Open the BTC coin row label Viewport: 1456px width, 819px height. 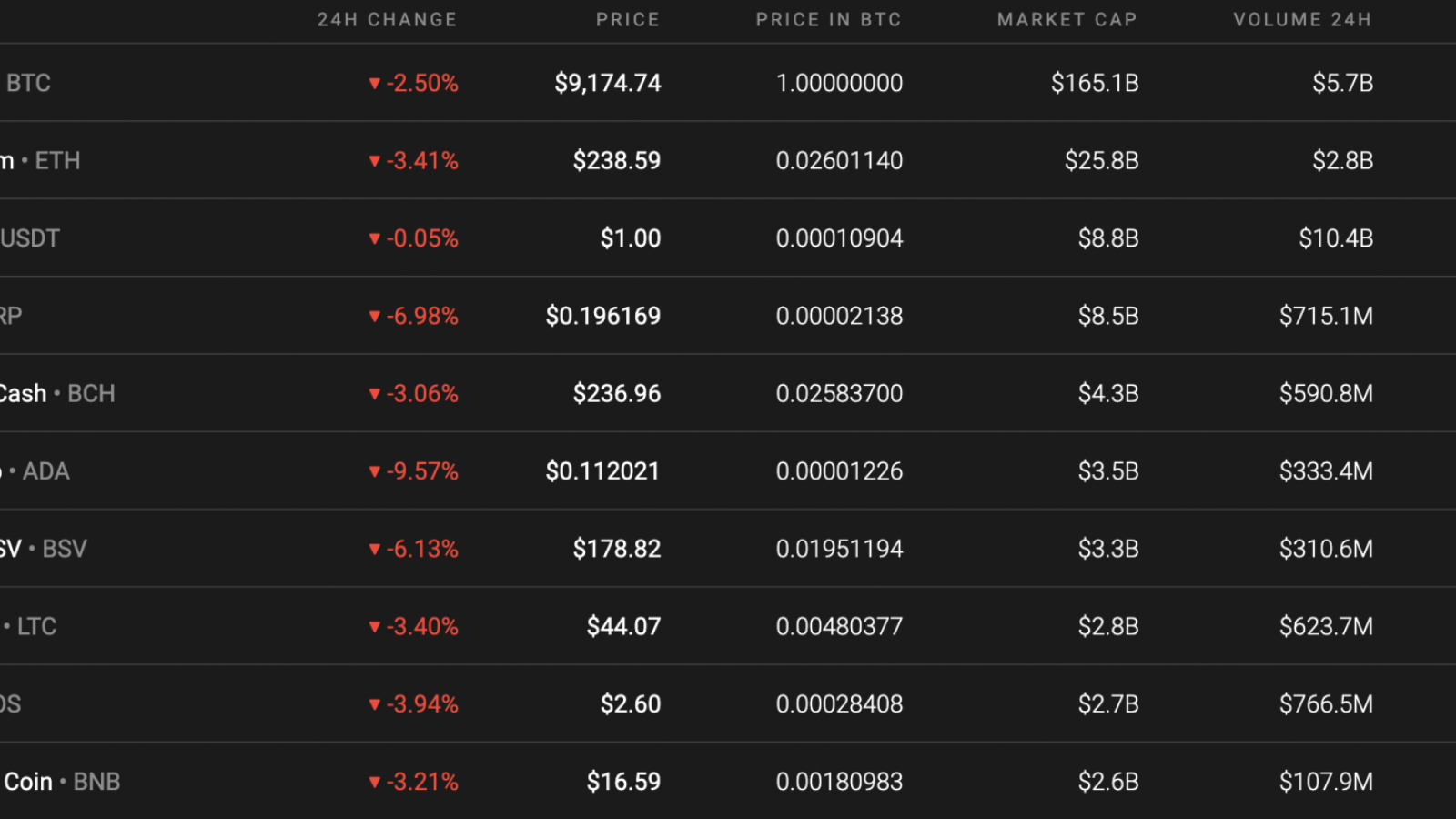point(28,83)
